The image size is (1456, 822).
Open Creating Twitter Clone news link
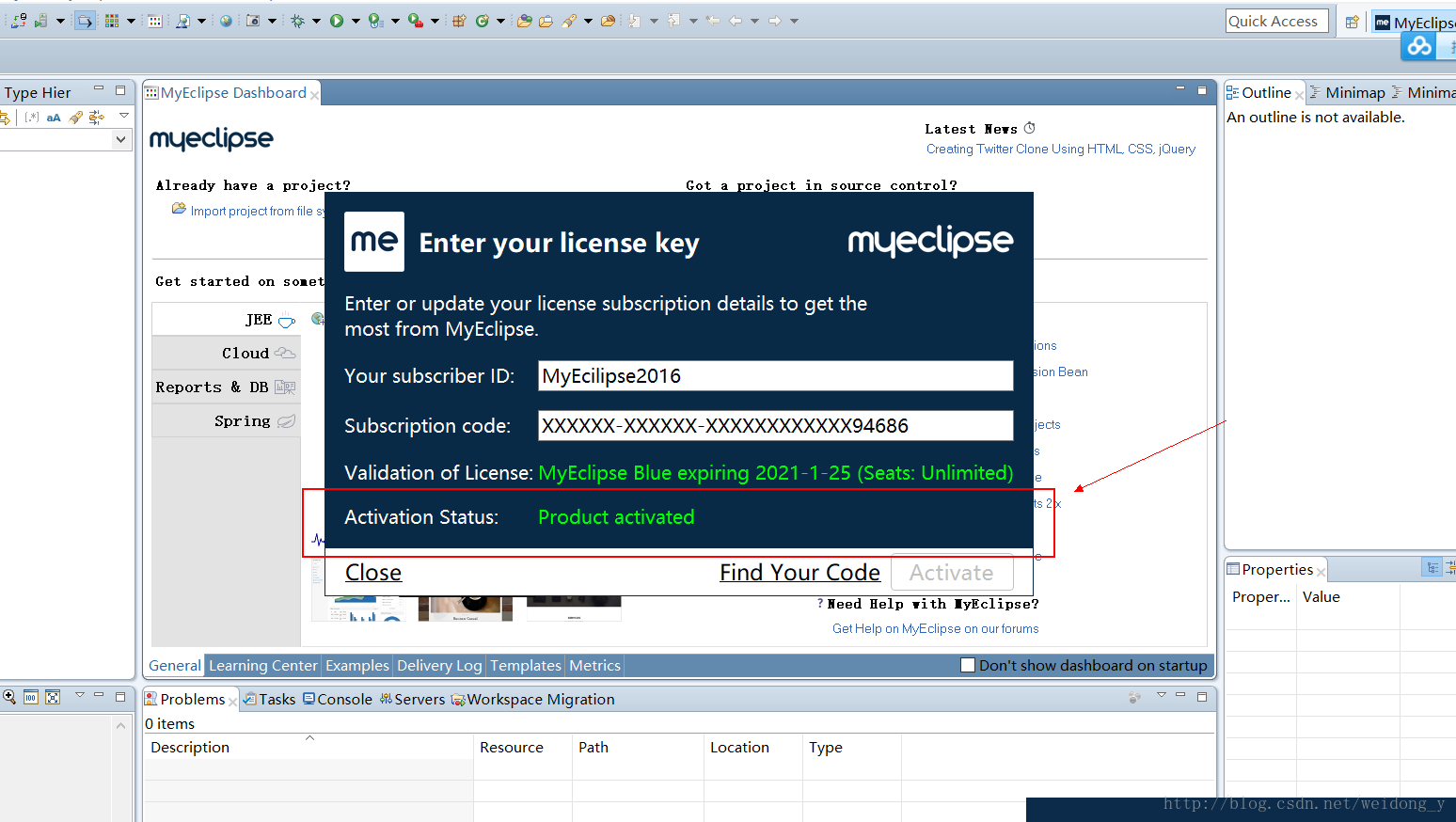(1061, 149)
